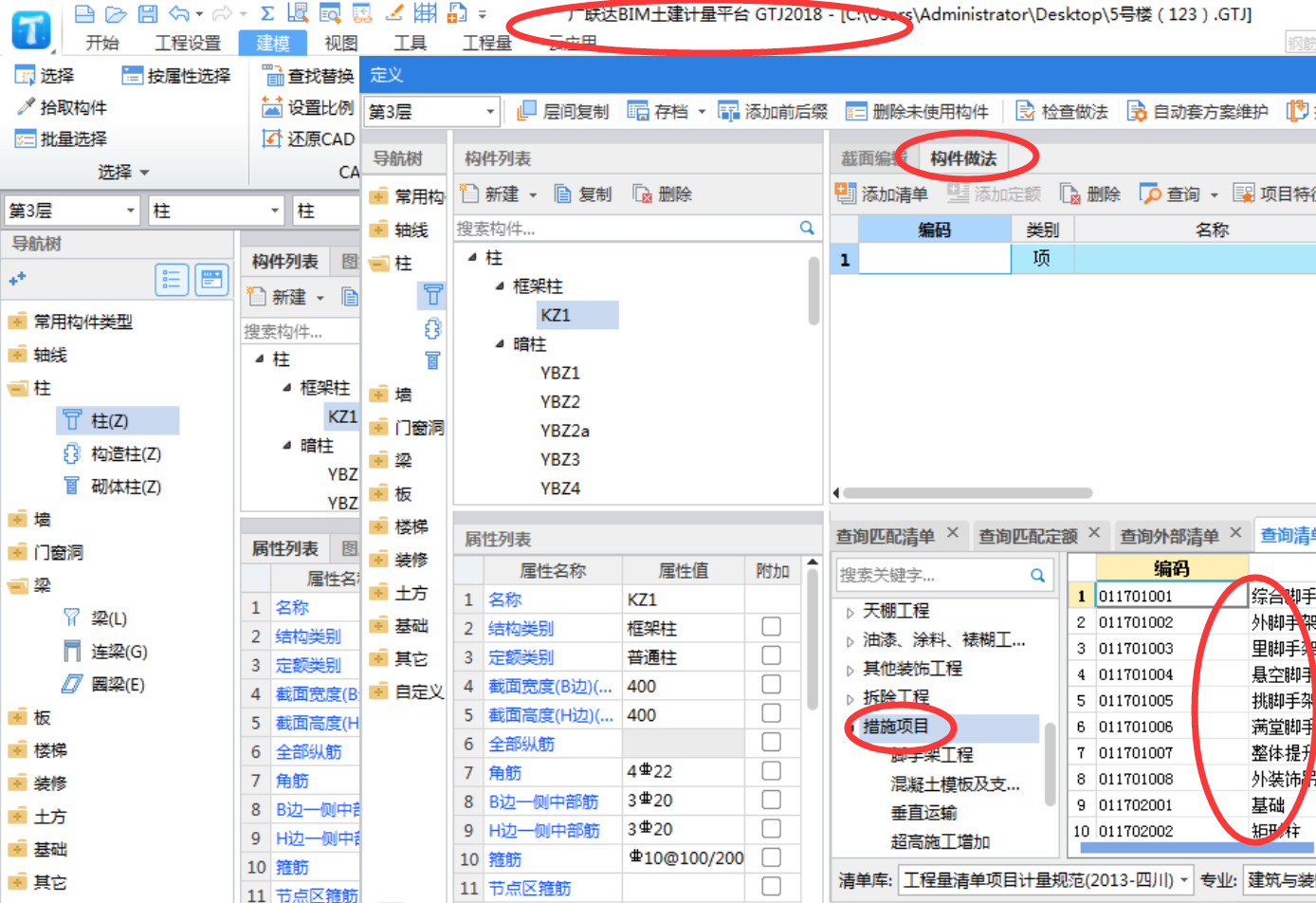Click 删除未使用构件 toolbar button
This screenshot has width=1316, height=903.
click(x=917, y=111)
